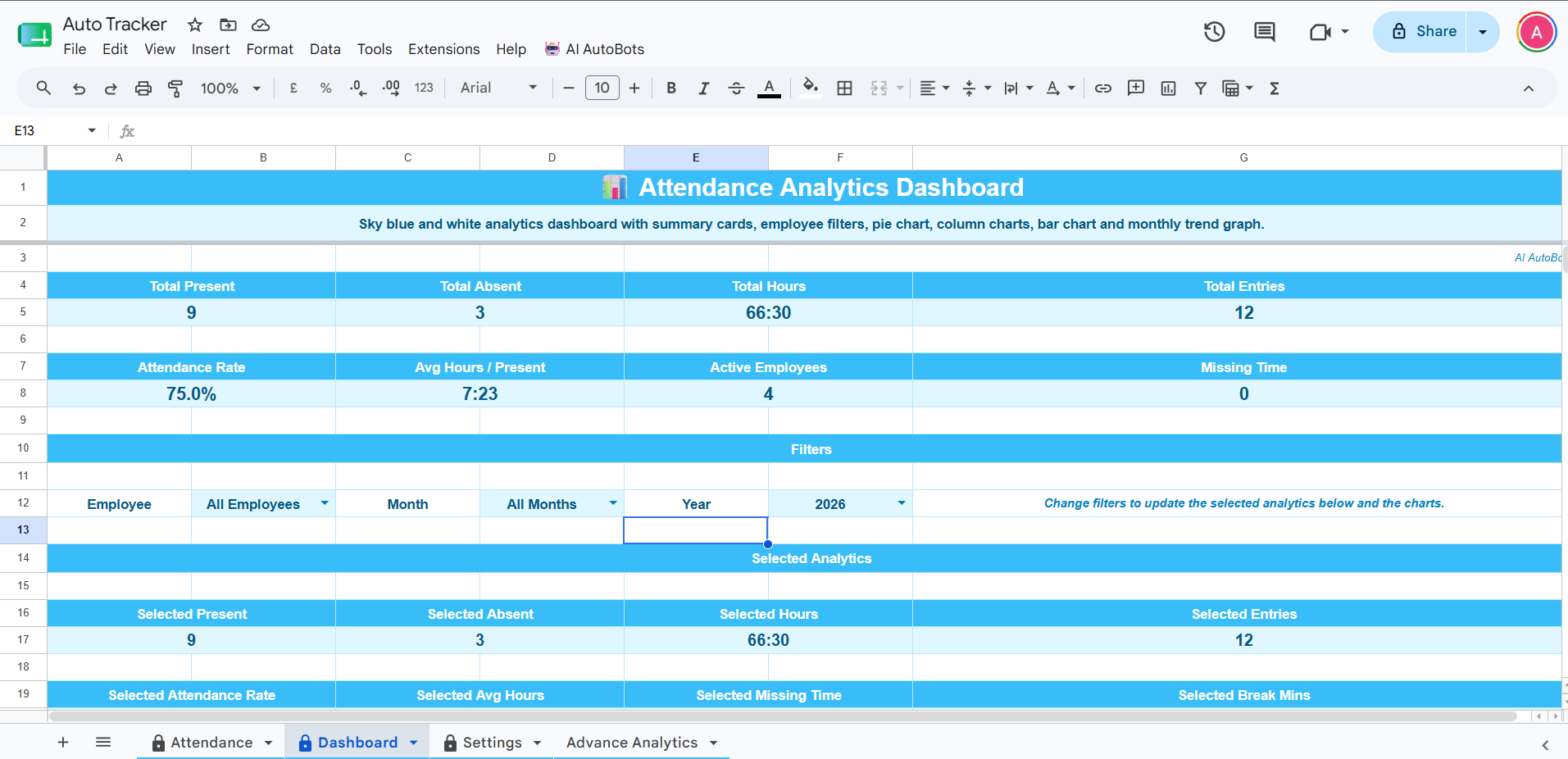The height and width of the screenshot is (759, 1568).
Task: Open the 2026 year filter dropdown
Action: click(x=902, y=503)
